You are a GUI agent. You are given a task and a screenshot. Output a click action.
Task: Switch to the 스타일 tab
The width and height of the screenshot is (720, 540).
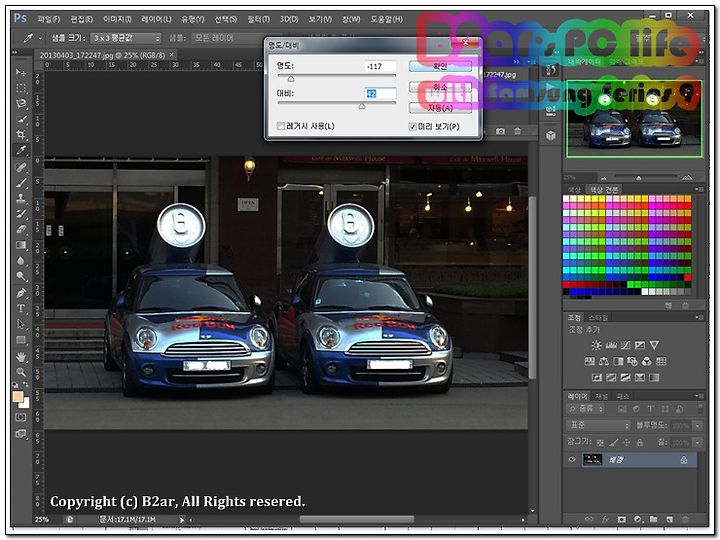pyautogui.click(x=598, y=318)
